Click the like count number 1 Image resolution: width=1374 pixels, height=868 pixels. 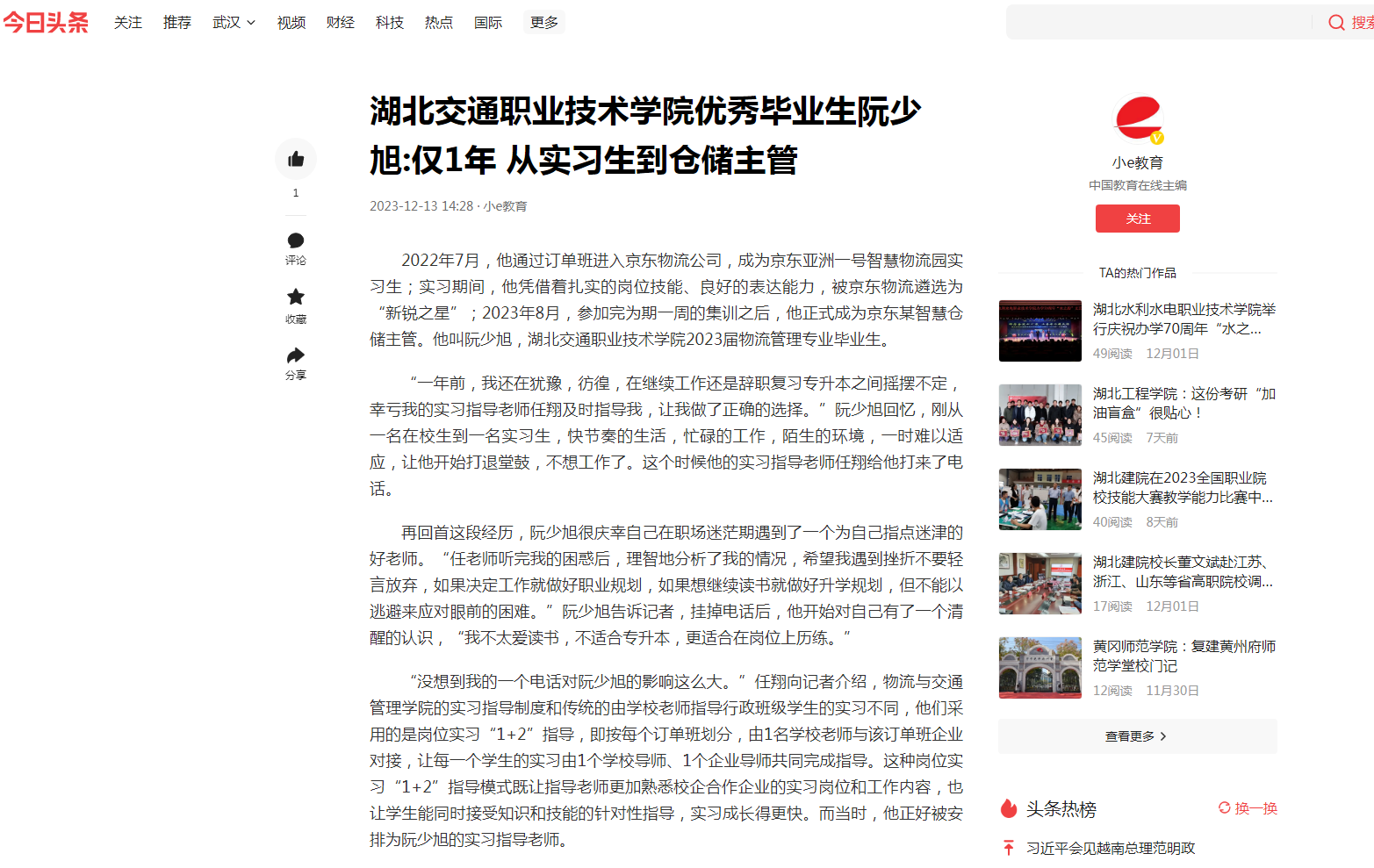pos(296,193)
